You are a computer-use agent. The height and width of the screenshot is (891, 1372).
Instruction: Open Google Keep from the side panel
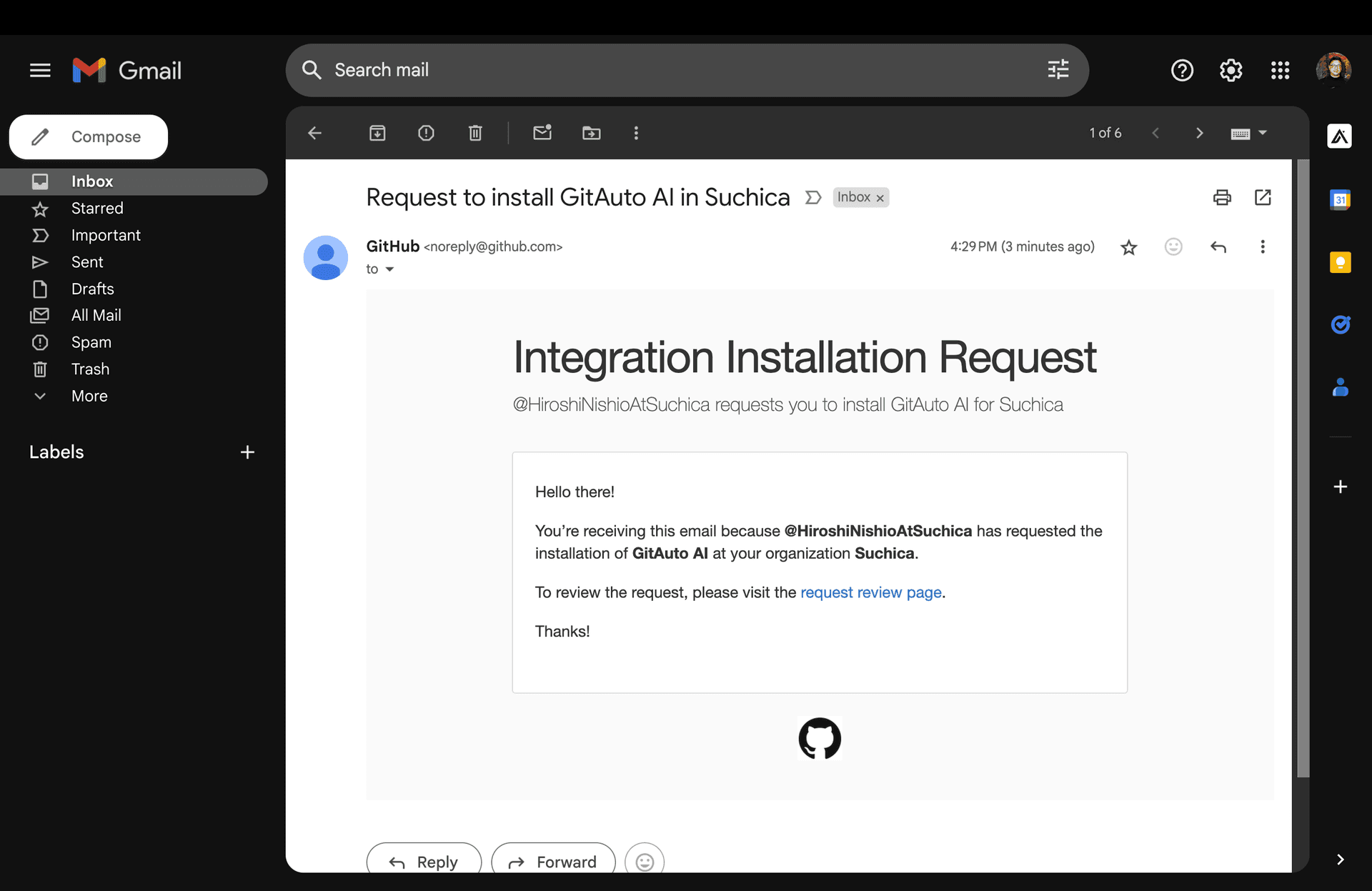point(1341,262)
